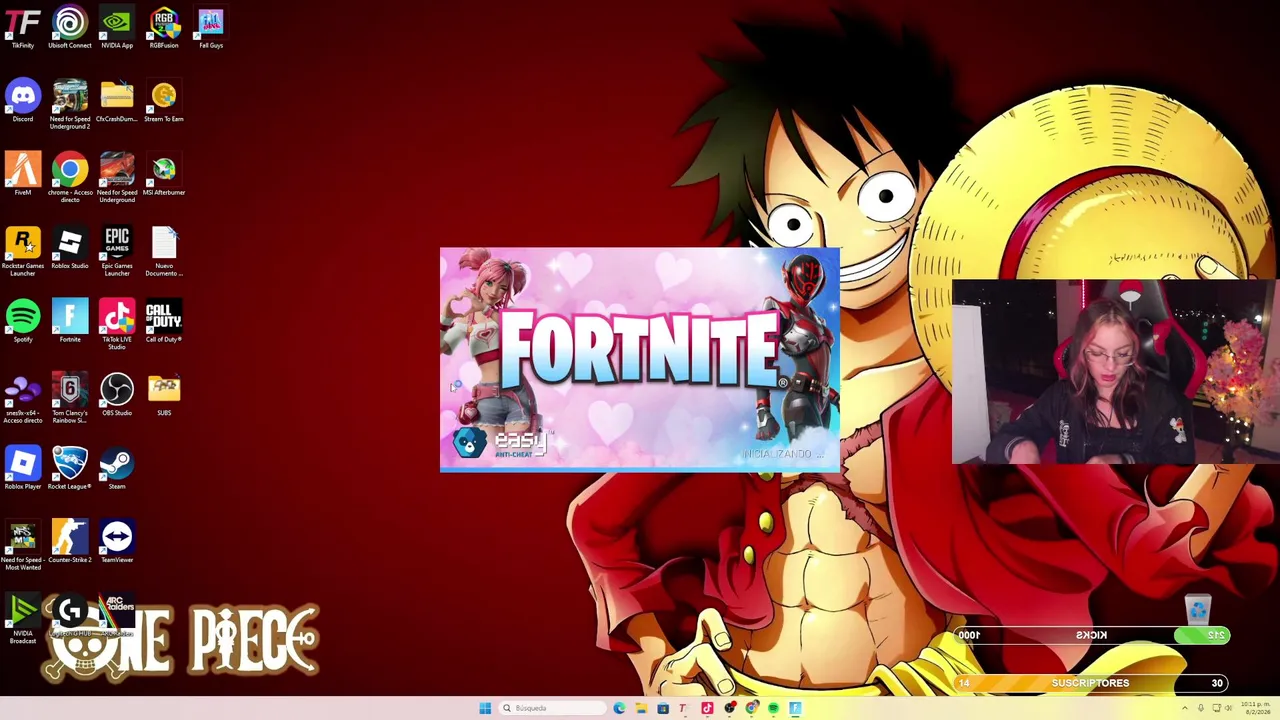The width and height of the screenshot is (1280, 720).
Task: Click the microphone tray icon
Action: (1201, 708)
